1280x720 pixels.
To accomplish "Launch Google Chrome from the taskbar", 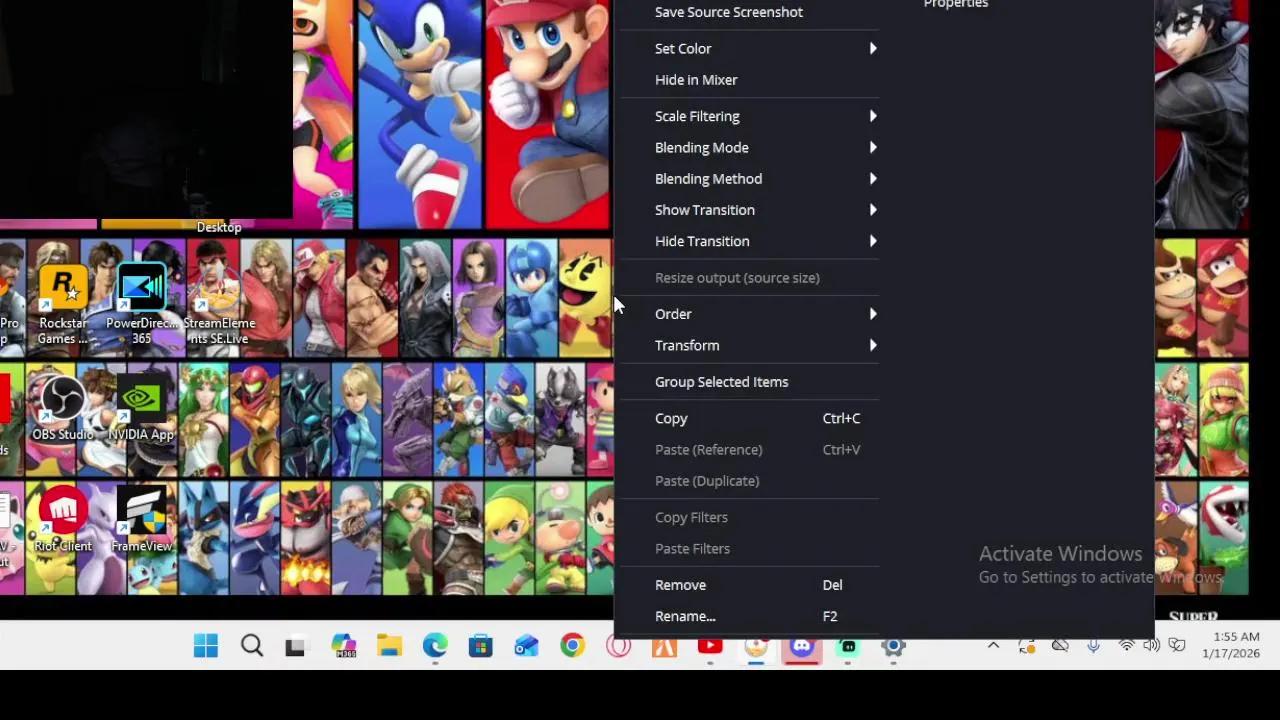I will (x=572, y=647).
